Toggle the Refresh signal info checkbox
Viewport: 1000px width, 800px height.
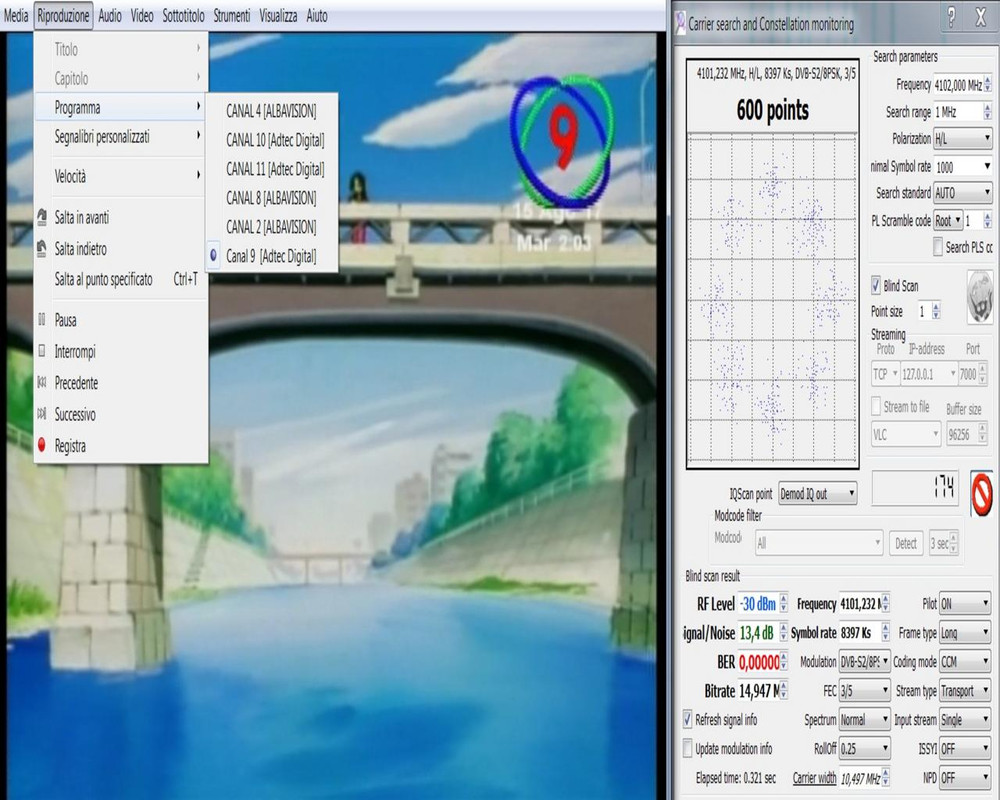688,720
